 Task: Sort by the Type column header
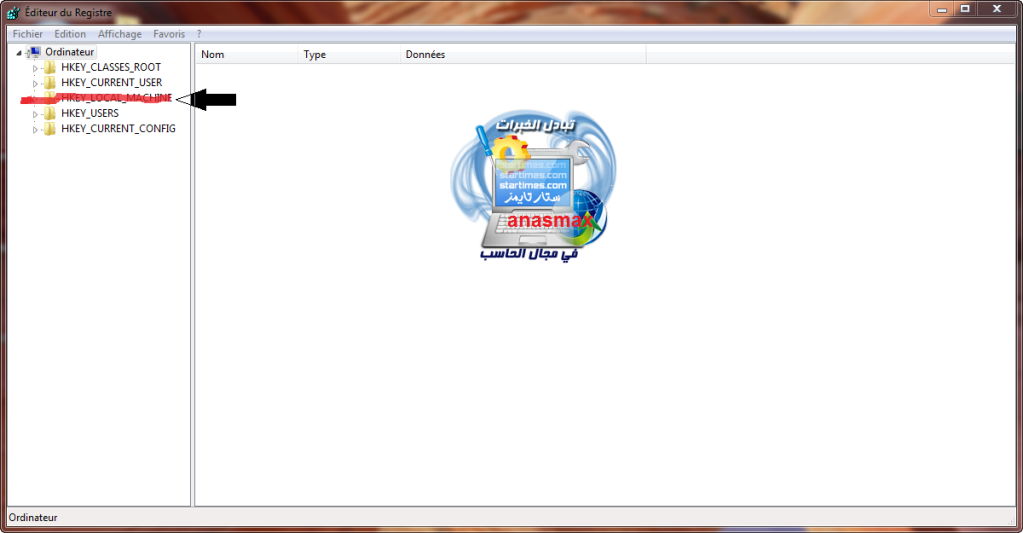(x=349, y=55)
